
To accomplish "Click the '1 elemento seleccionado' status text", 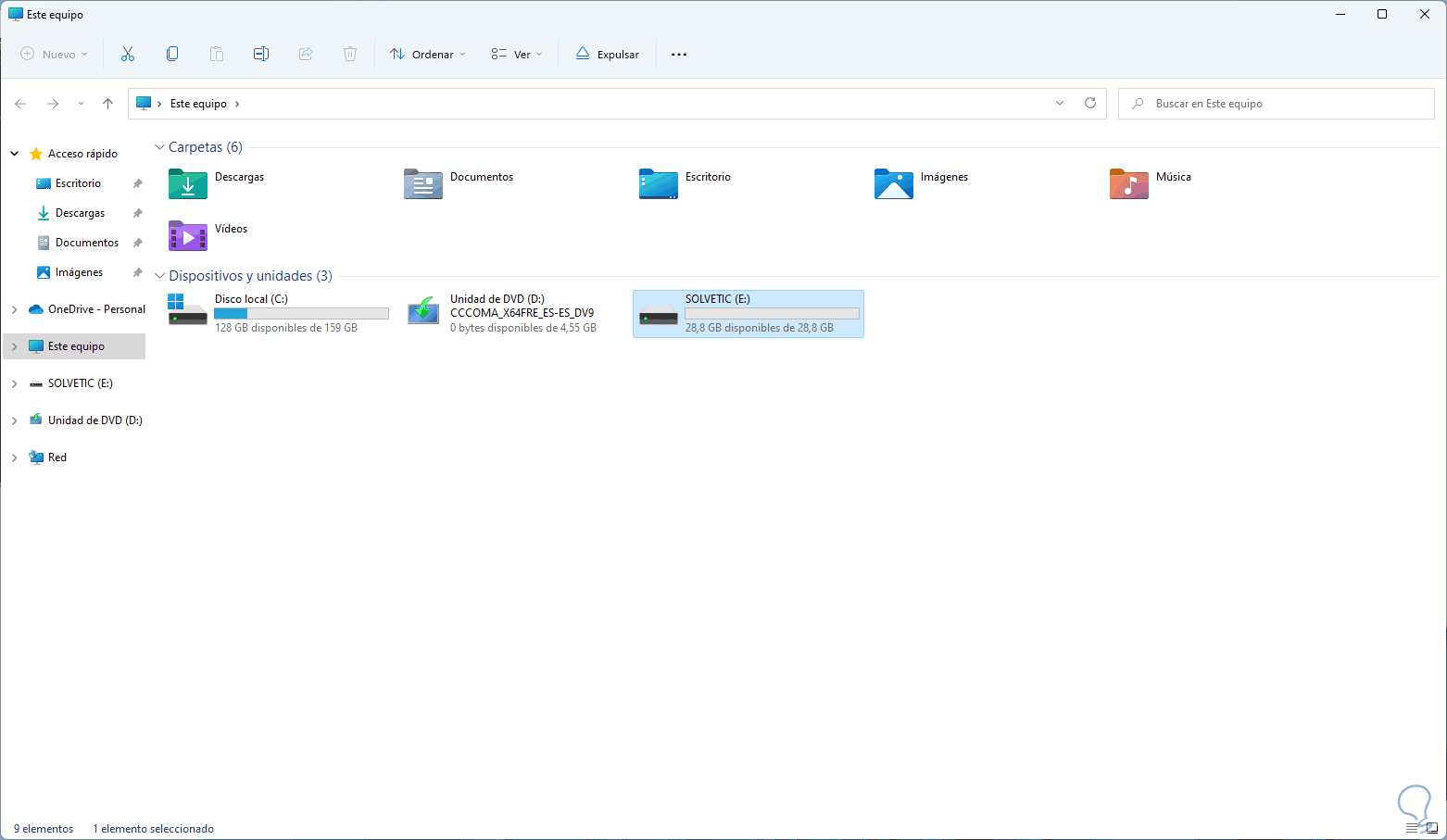I will pos(153,829).
